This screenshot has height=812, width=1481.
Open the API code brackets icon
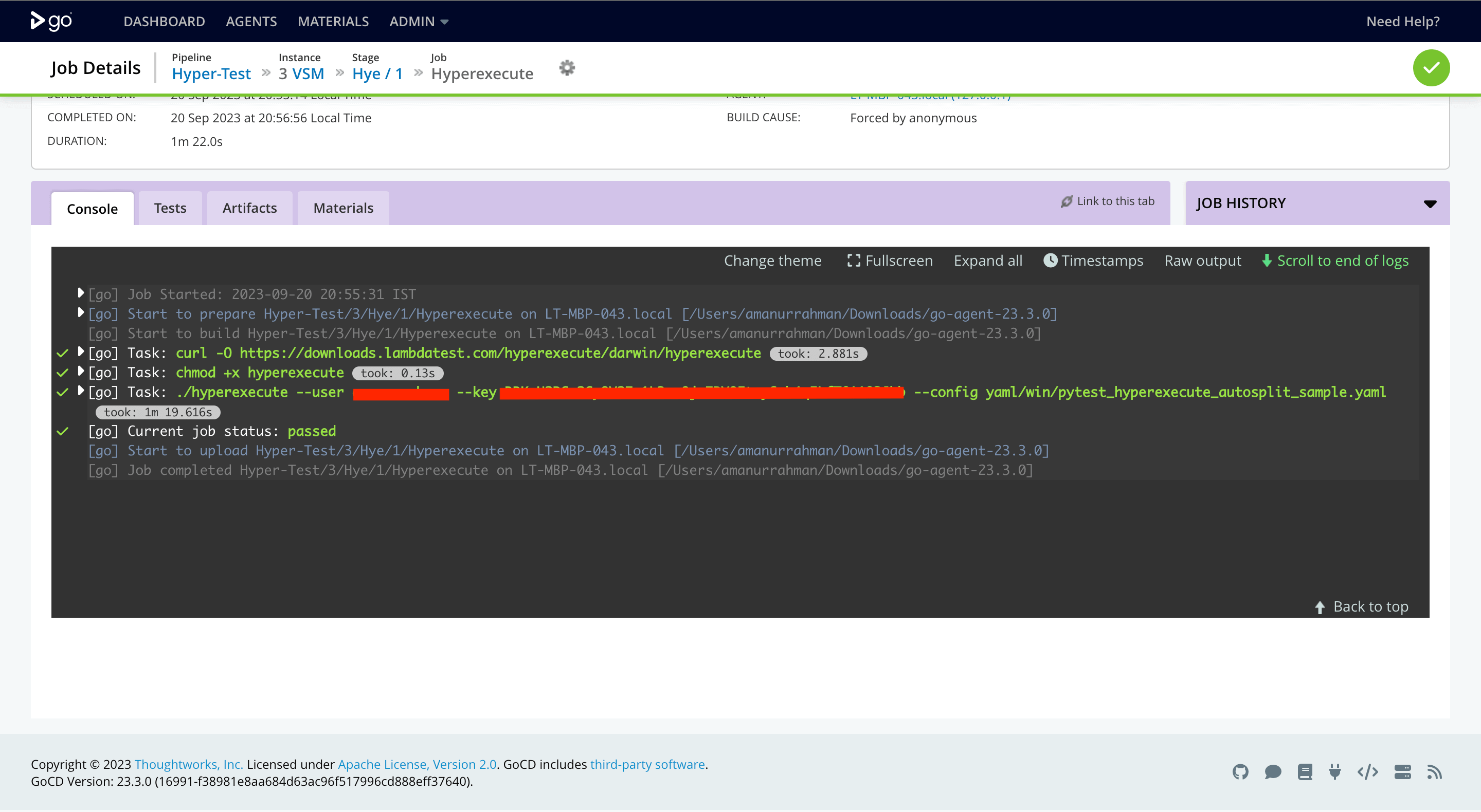coord(1367,772)
